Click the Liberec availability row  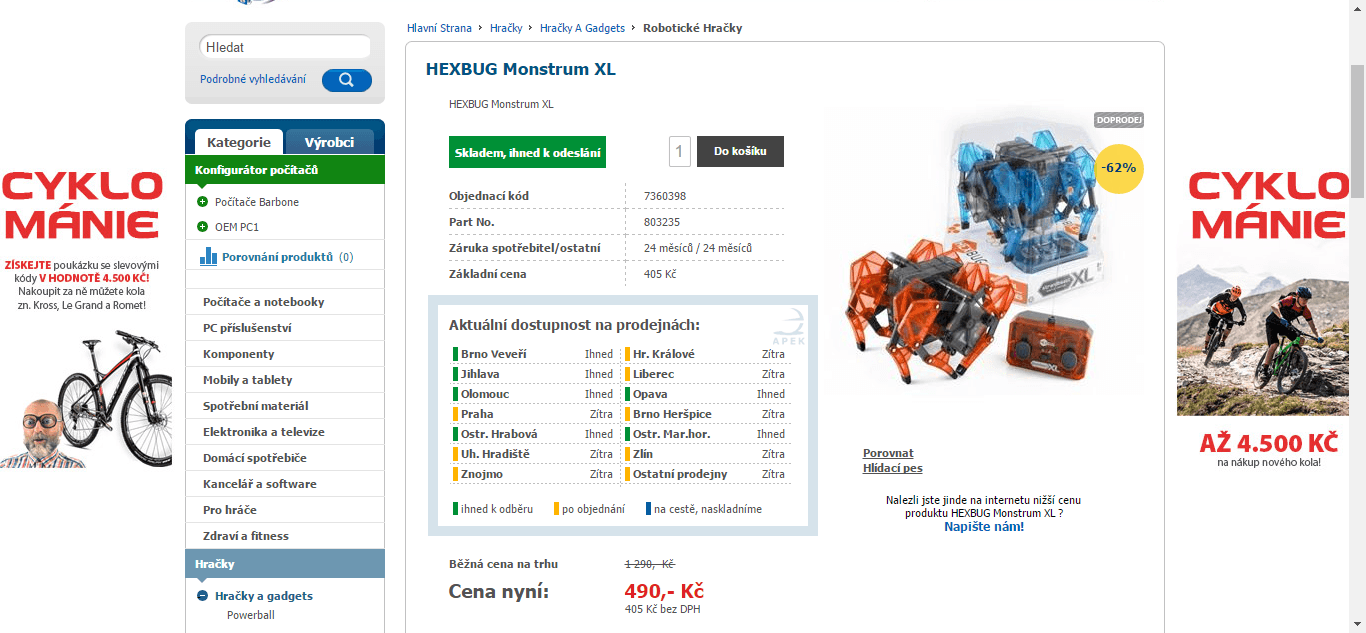tap(706, 374)
